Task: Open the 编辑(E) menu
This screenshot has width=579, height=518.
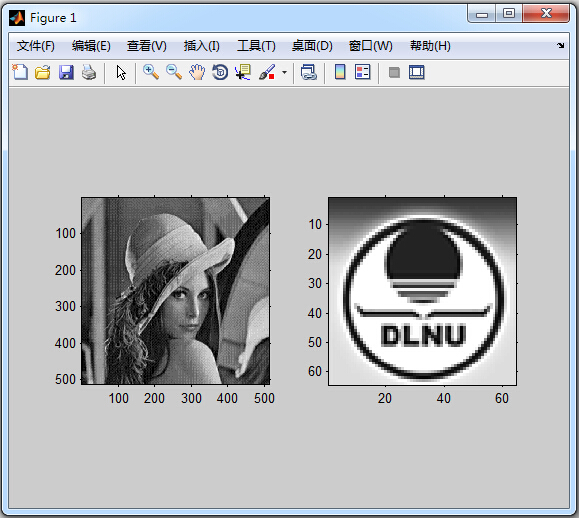Action: (91, 46)
